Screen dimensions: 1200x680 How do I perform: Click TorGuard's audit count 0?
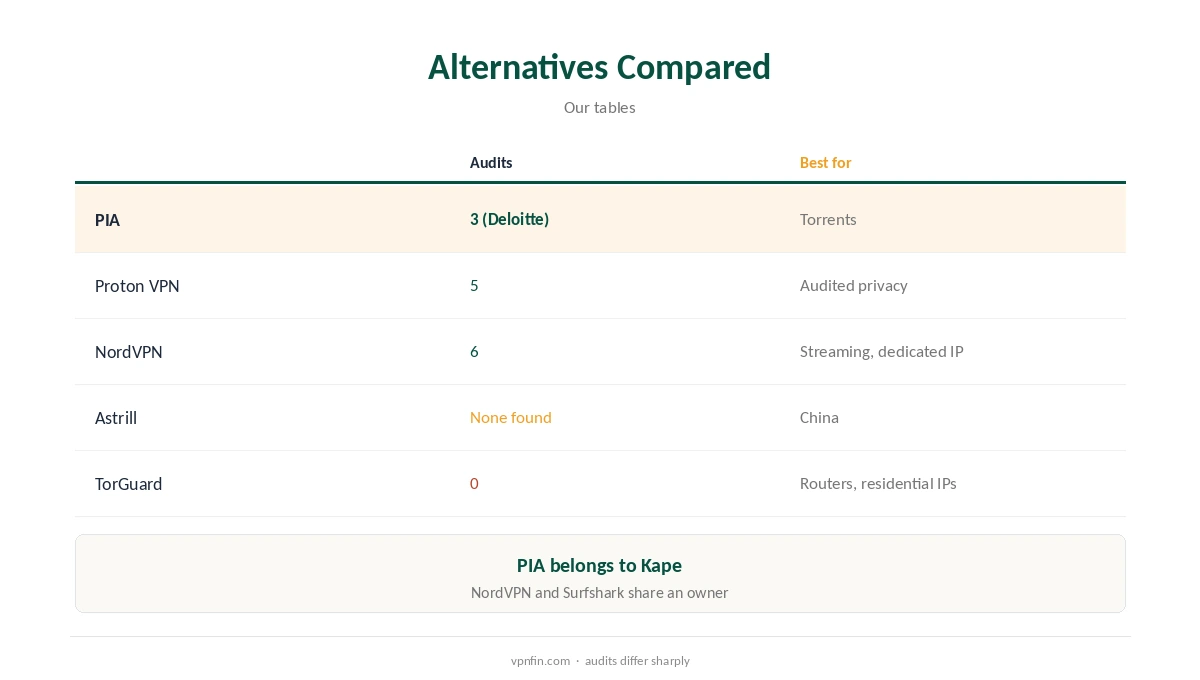(x=474, y=483)
